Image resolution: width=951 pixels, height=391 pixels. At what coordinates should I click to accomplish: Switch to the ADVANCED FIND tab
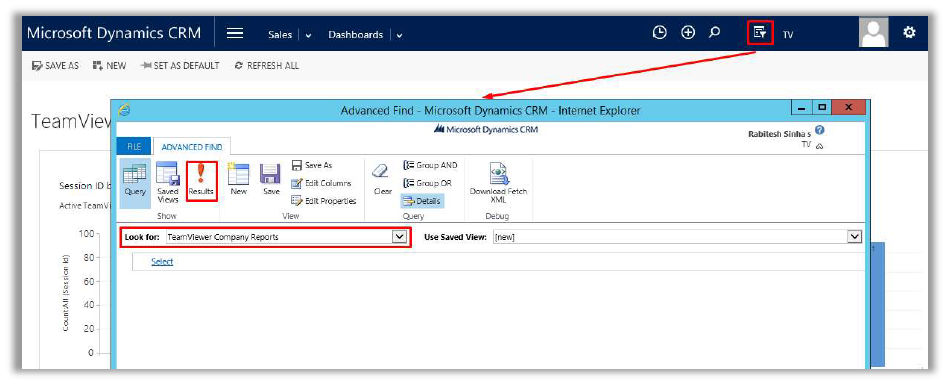click(x=192, y=147)
